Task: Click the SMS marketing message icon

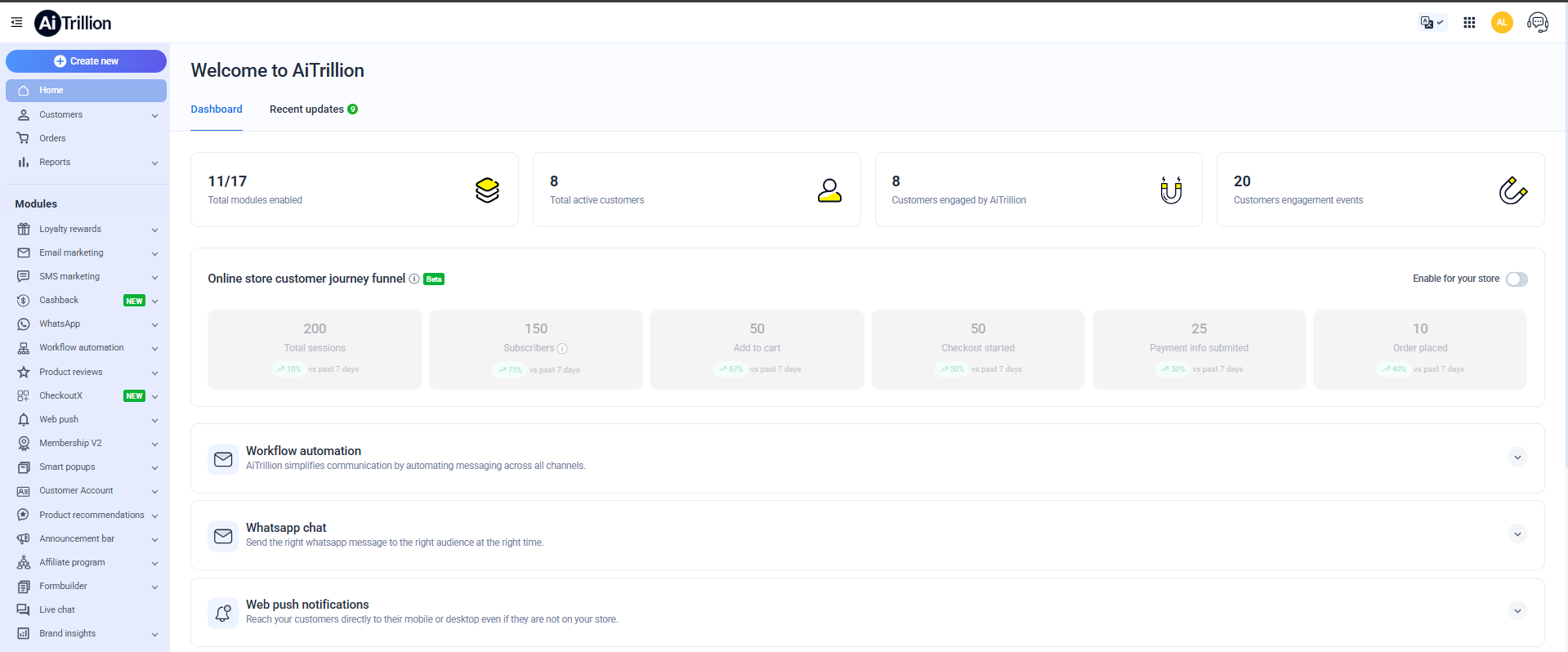Action: coord(24,277)
